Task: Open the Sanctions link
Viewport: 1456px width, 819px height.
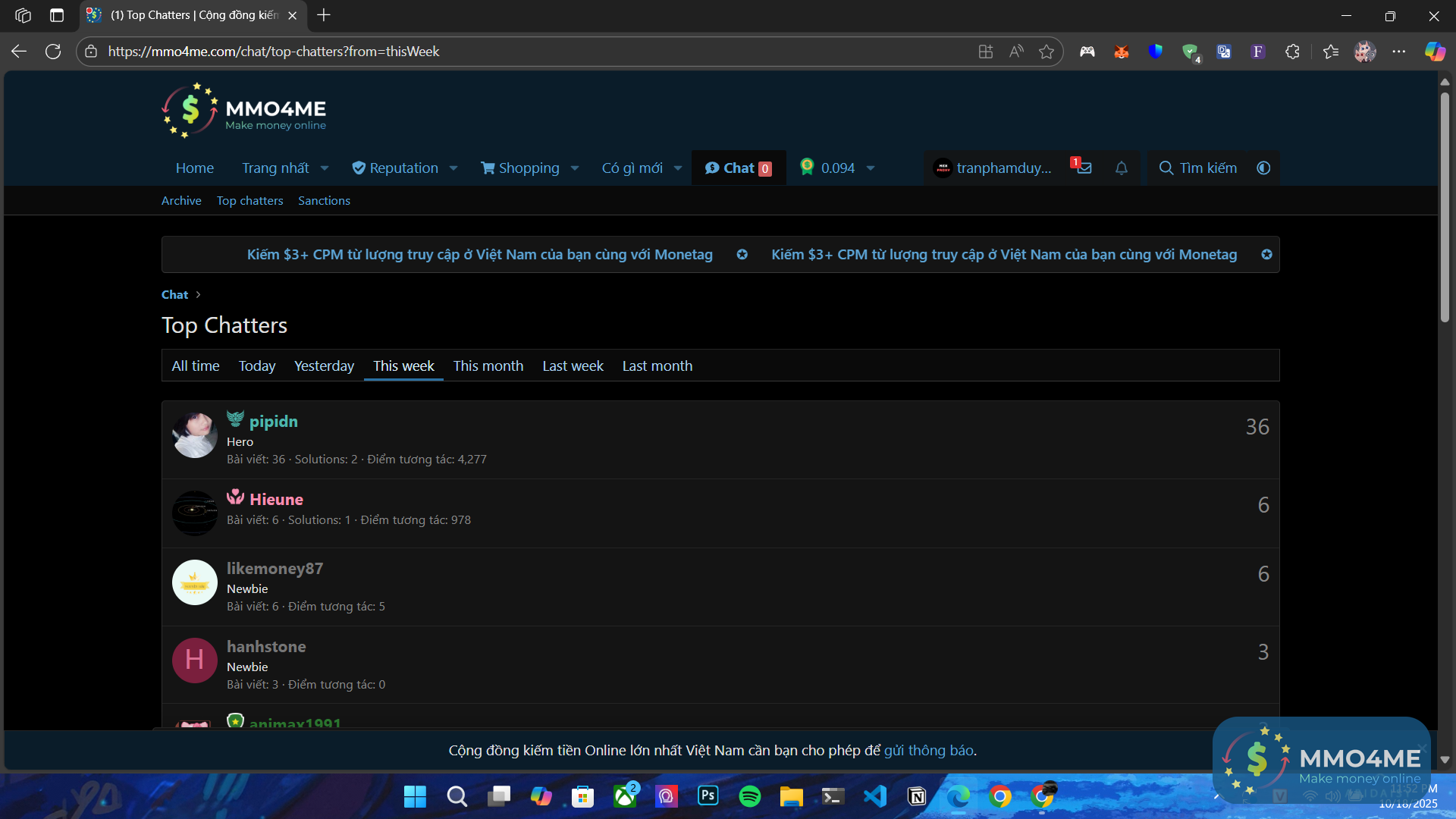Action: [x=324, y=201]
